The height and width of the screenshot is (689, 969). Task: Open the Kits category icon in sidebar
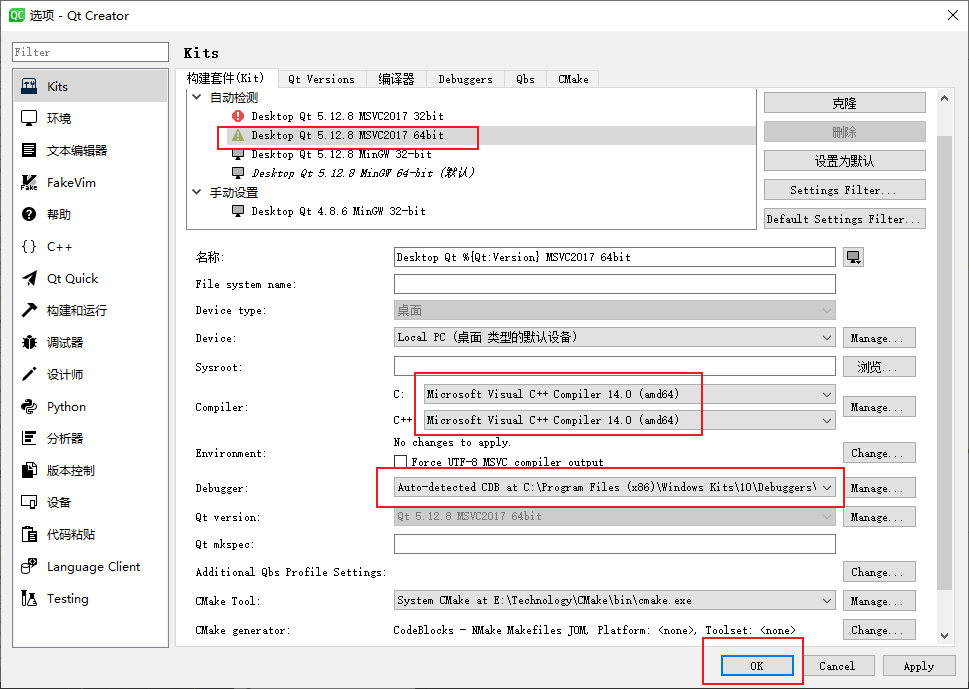[28, 86]
